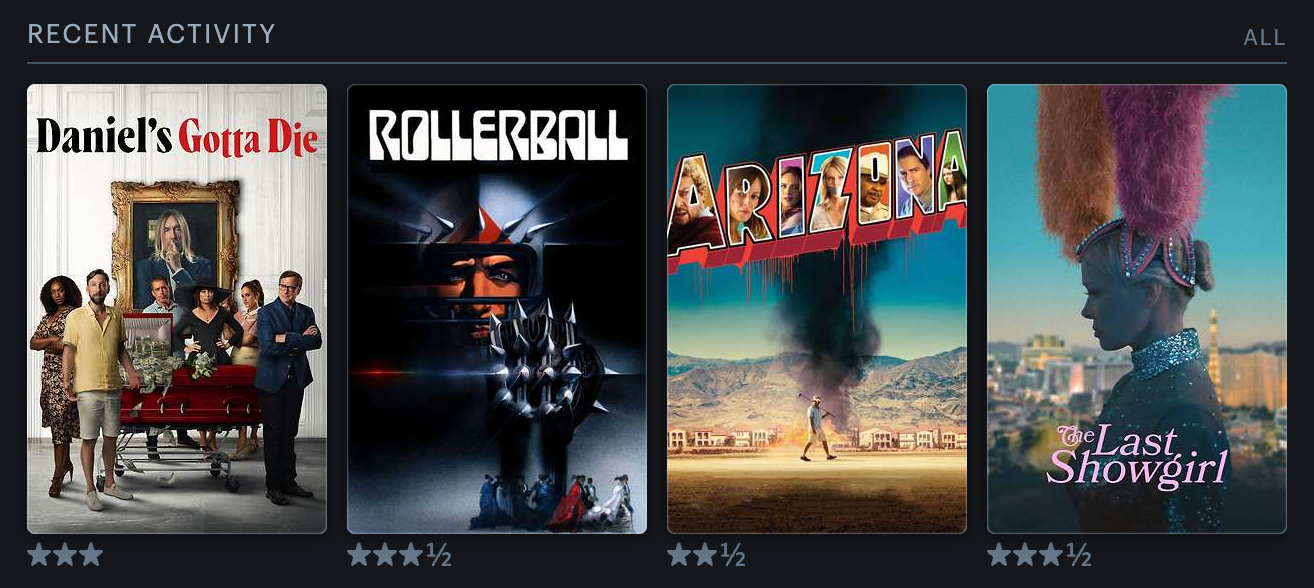Select the Arizona movie poster
Viewport: 1314px width, 588px height.
[x=817, y=309]
